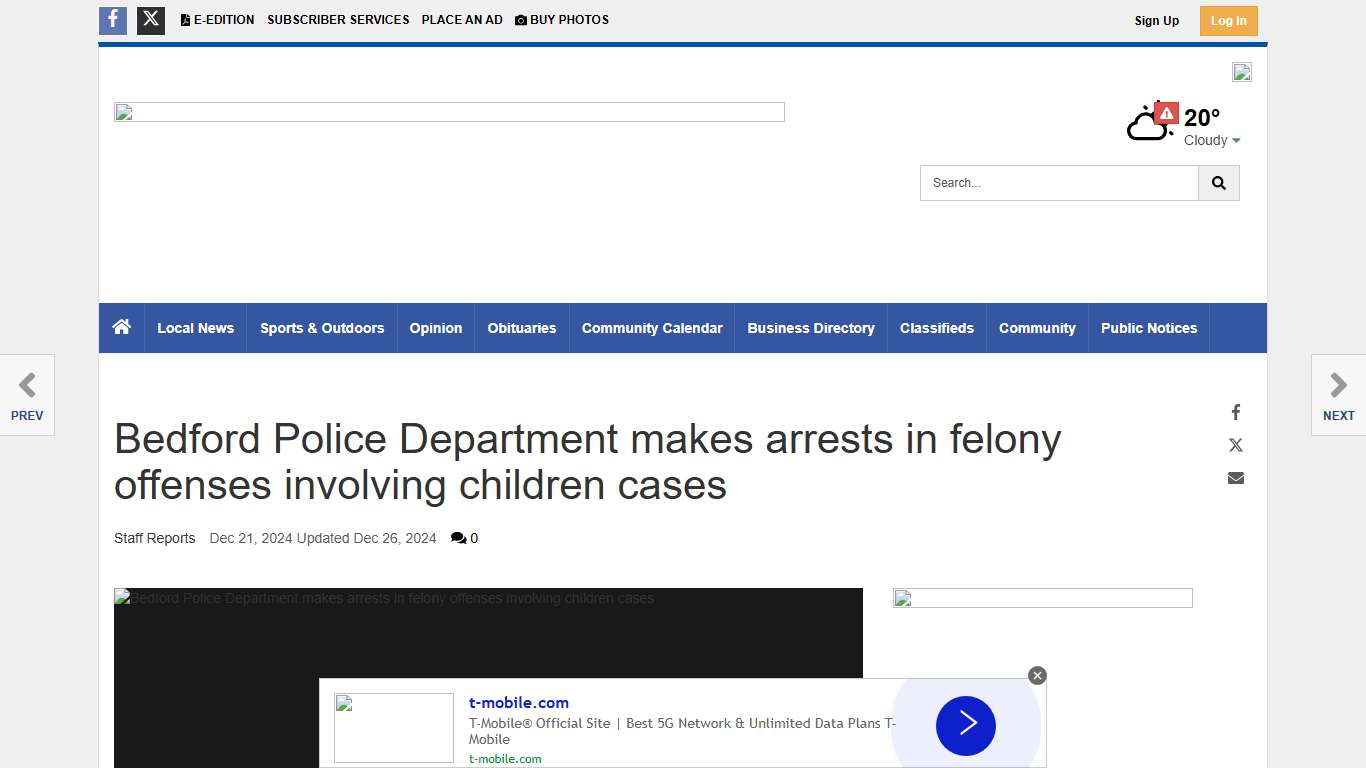The image size is (1366, 768).
Task: Click the X social media icon
Action: [x=150, y=20]
